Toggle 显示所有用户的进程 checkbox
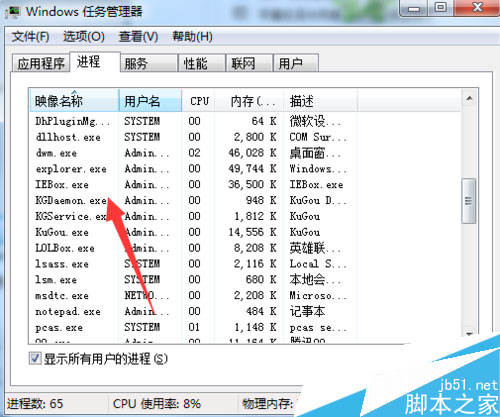Viewport: 500px width, 417px height. point(35,359)
